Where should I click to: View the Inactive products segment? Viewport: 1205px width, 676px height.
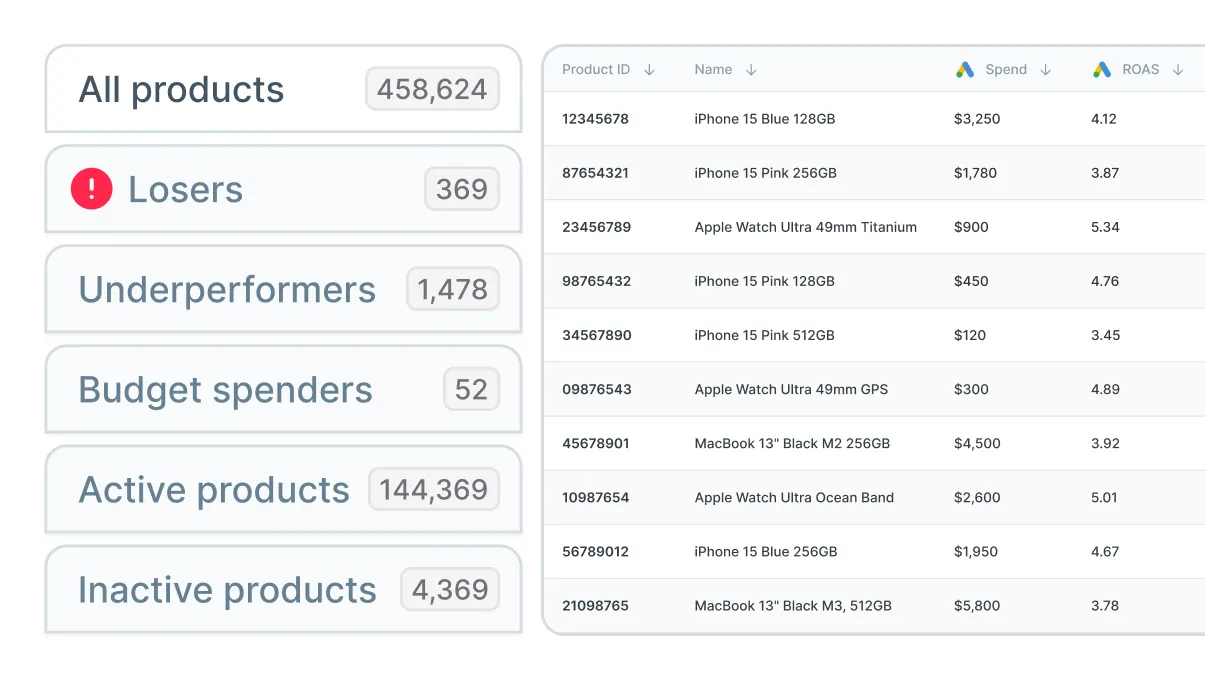click(284, 589)
